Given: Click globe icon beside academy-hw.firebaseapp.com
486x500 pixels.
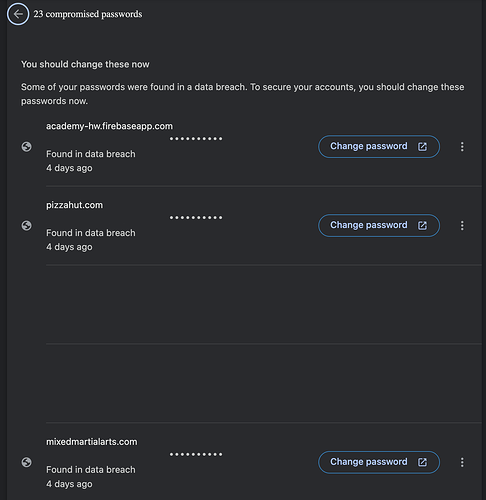Looking at the screenshot, I should click(x=27, y=147).
